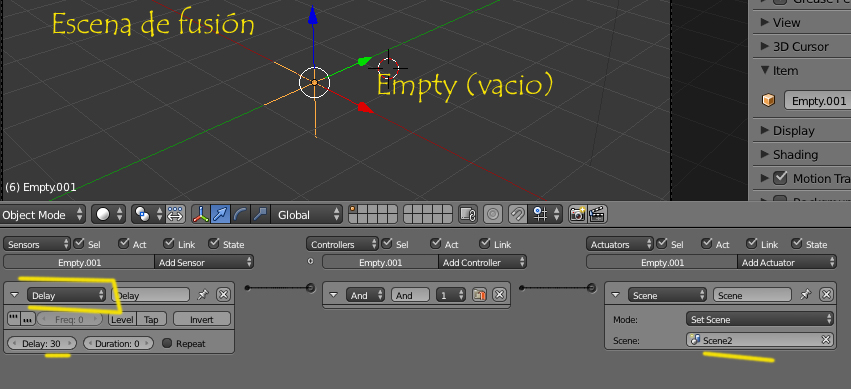The width and height of the screenshot is (851, 389).
Task: Click the Delay: 30 value field
Action: (x=42, y=343)
